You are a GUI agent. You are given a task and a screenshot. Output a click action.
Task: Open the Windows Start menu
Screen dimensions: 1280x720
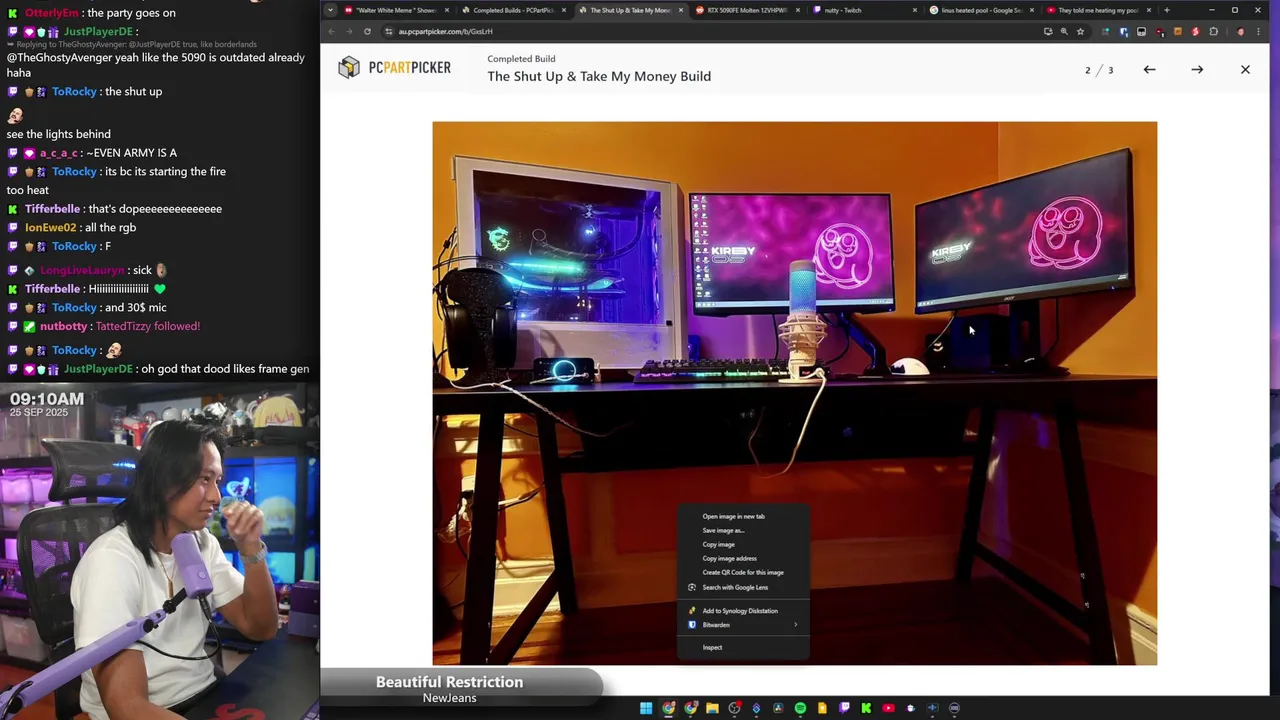pyautogui.click(x=646, y=708)
